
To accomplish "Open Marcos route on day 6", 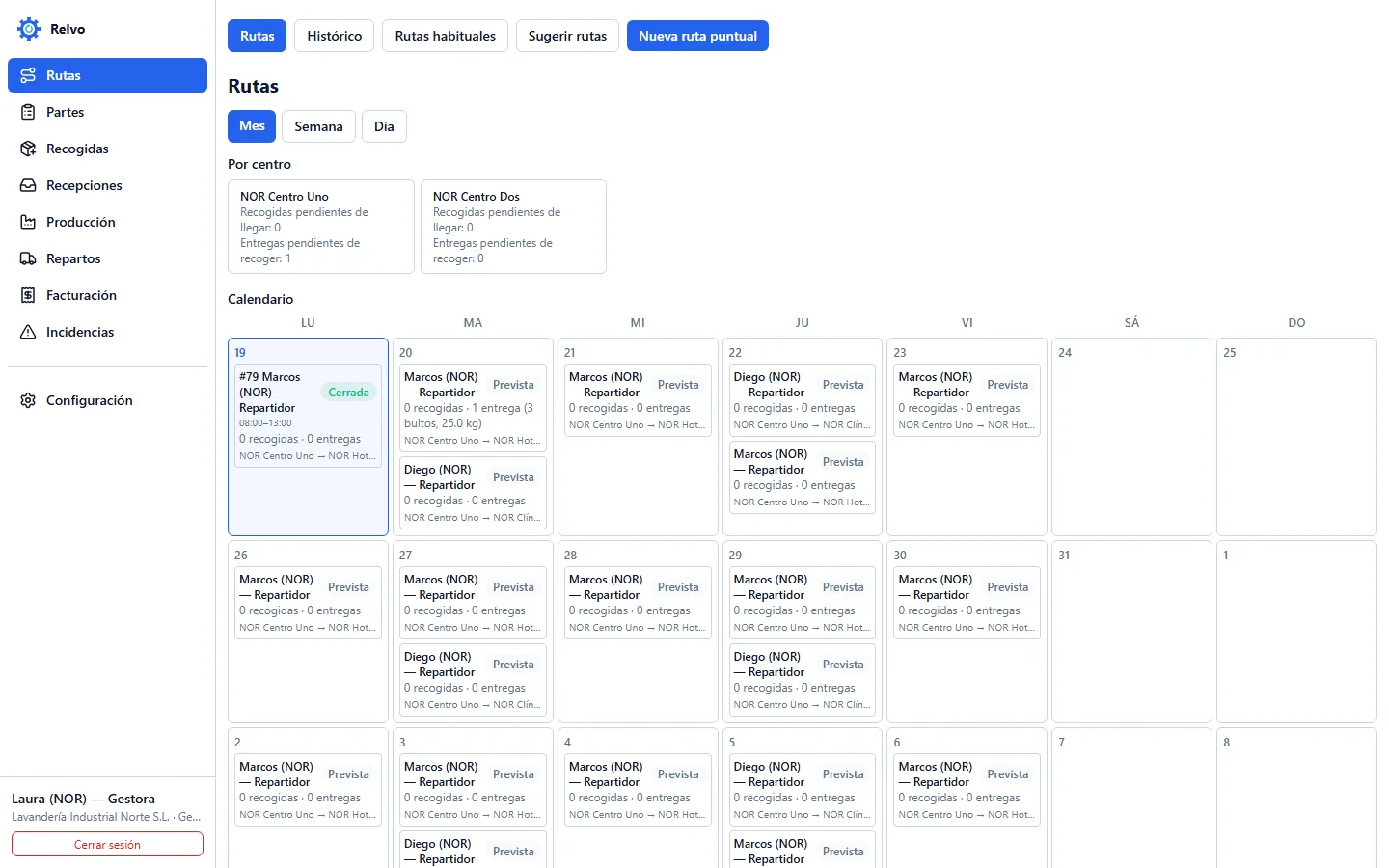I will tap(967, 790).
